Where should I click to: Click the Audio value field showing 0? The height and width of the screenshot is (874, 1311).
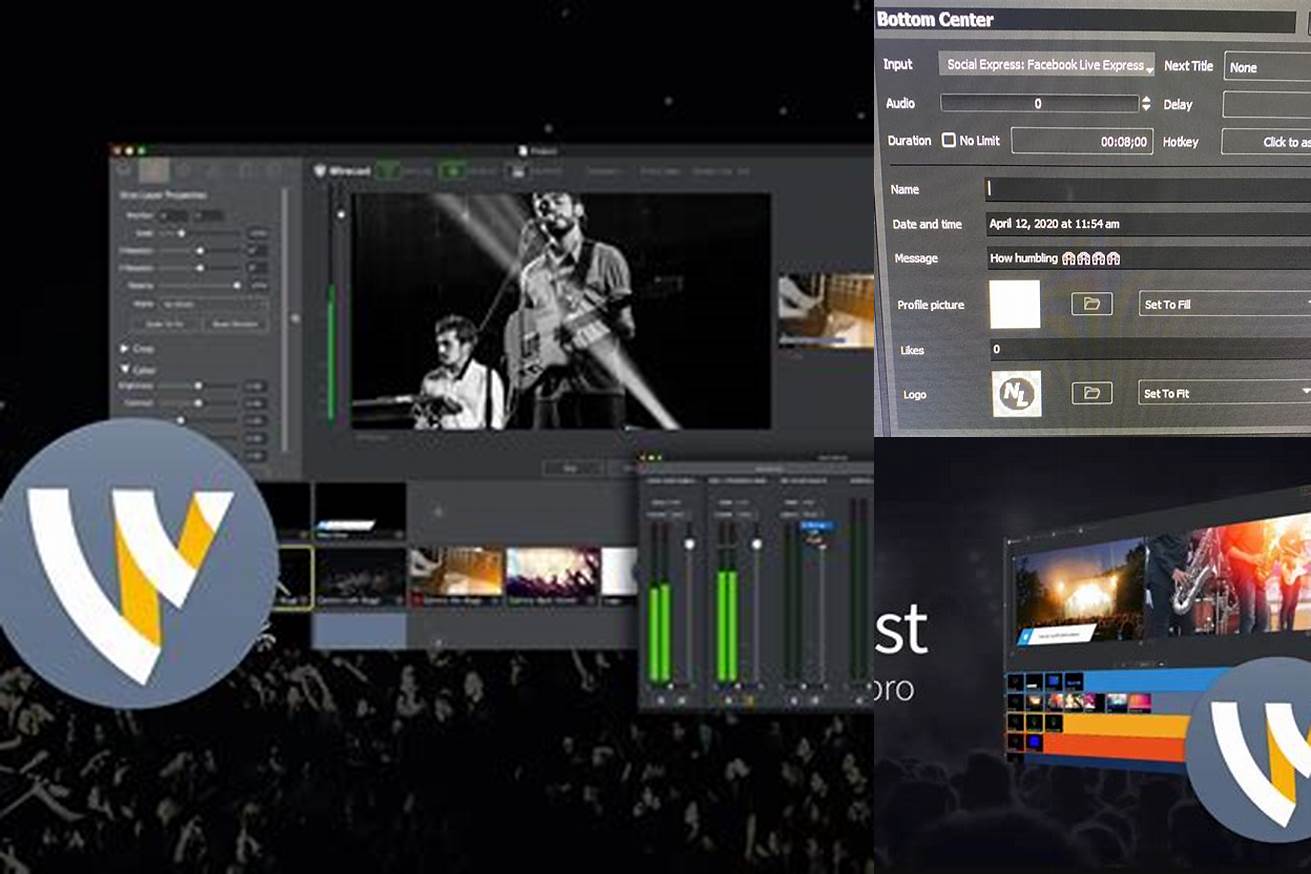(x=1039, y=103)
